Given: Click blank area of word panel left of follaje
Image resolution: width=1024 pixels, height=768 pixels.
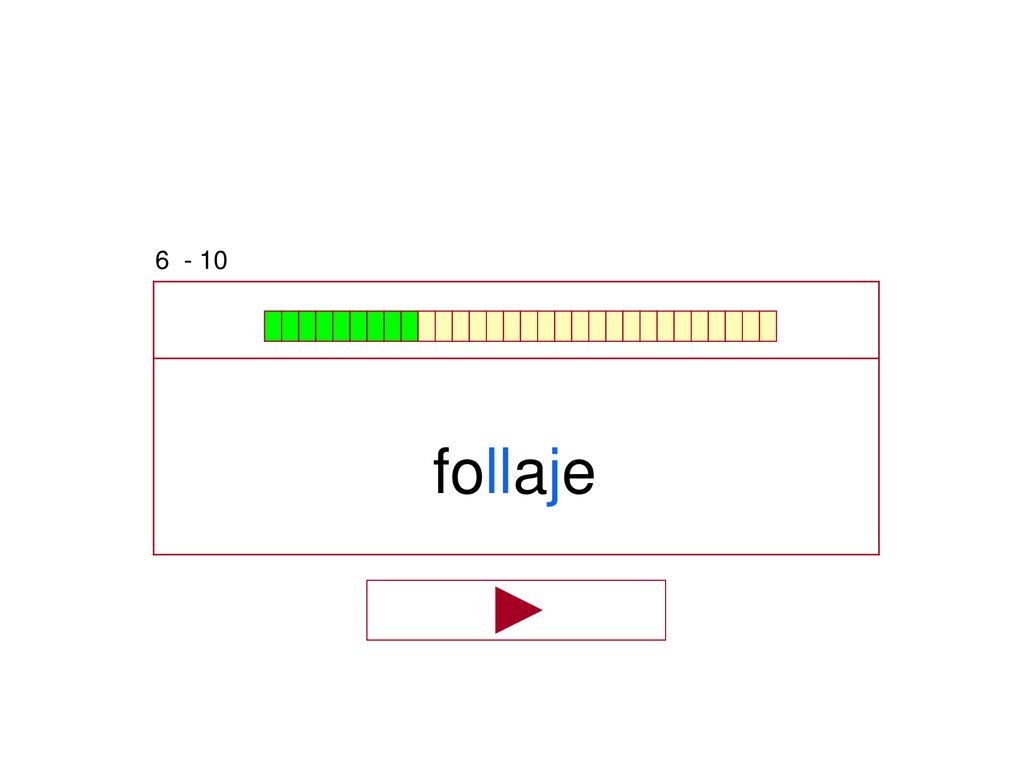Looking at the screenshot, I should pos(294,457).
